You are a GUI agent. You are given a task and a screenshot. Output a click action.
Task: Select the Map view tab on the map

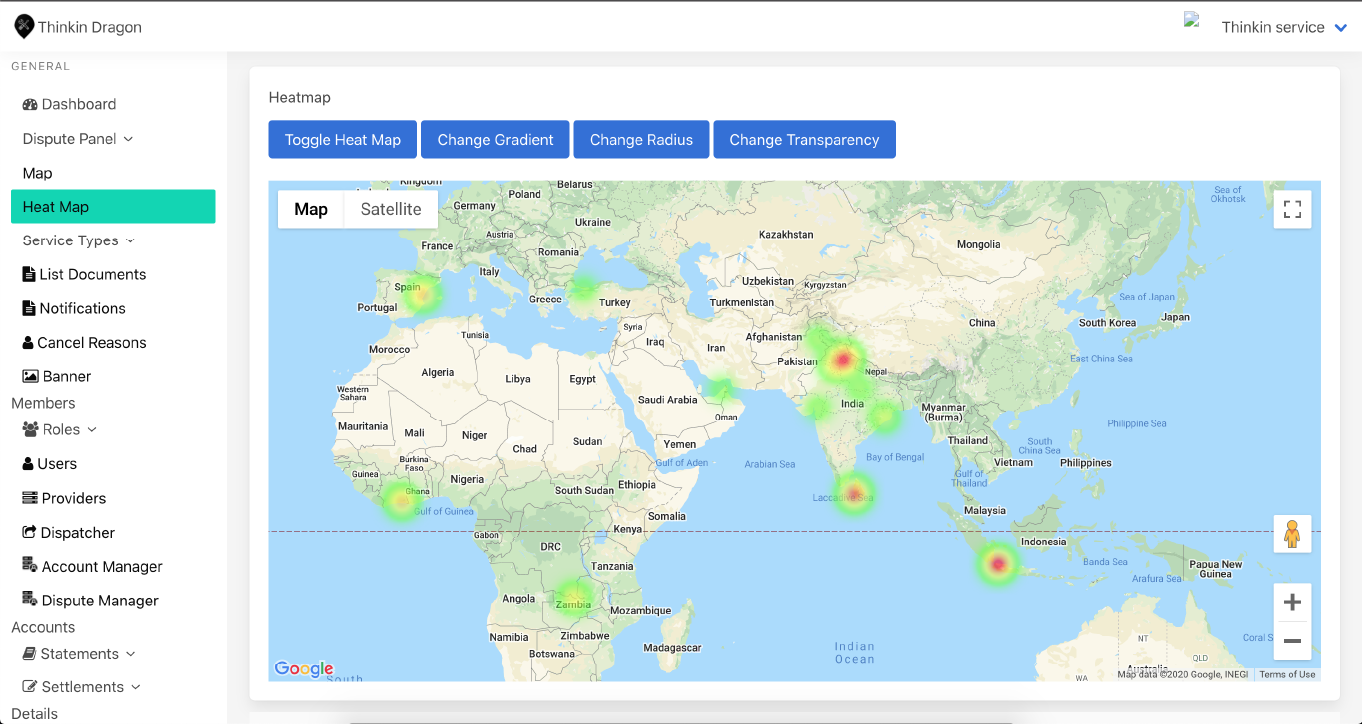coord(311,209)
